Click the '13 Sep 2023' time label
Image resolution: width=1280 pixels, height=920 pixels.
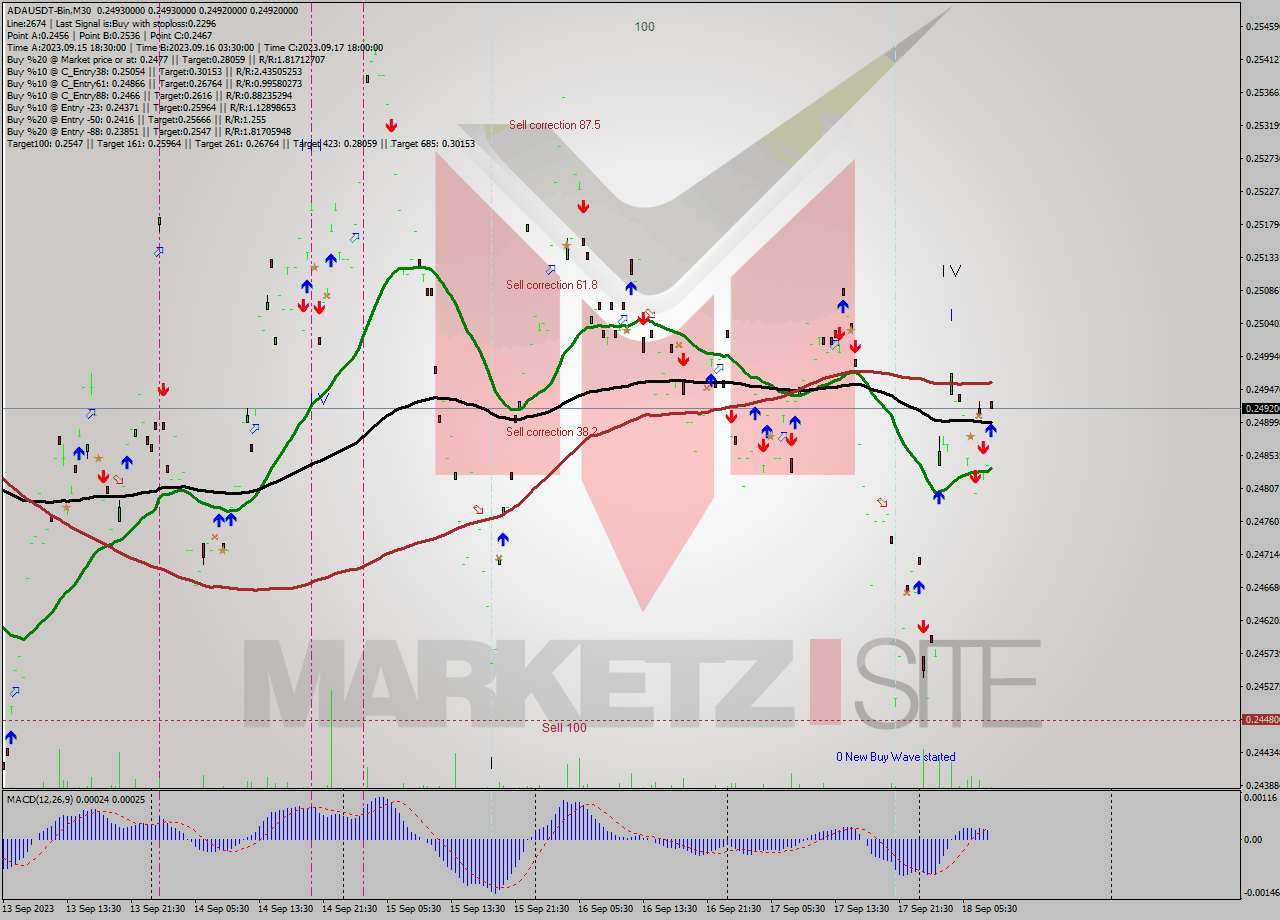click(30, 909)
